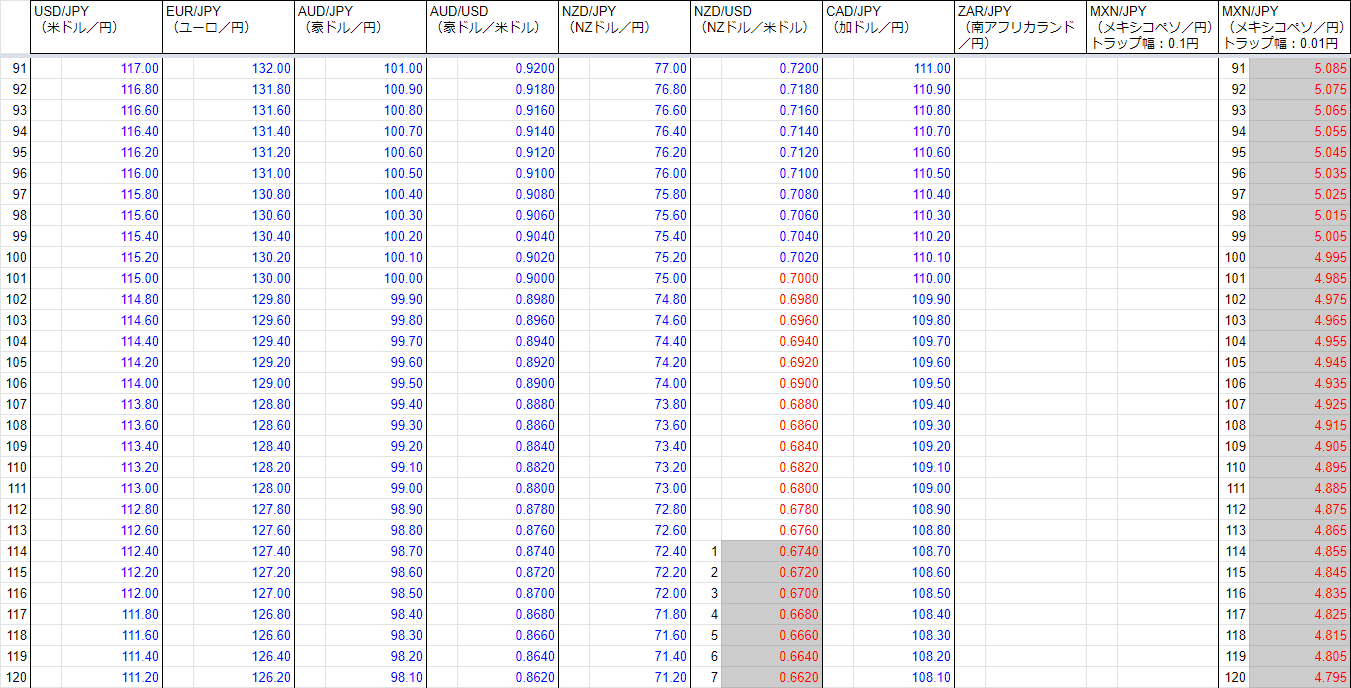
Task: Click the ZAR/JPY (南アフリカランド/円) header
Action: pyautogui.click(x=1020, y=27)
